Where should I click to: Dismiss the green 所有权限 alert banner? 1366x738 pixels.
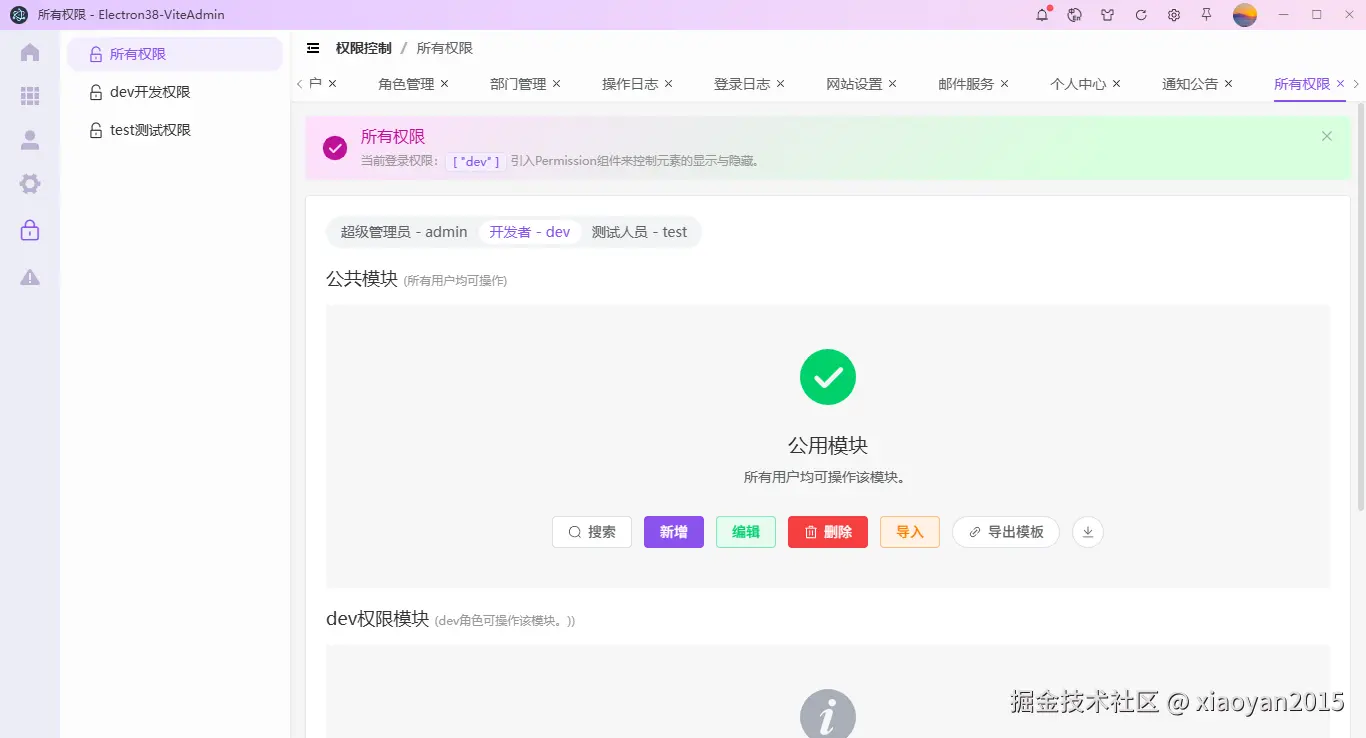click(x=1326, y=136)
